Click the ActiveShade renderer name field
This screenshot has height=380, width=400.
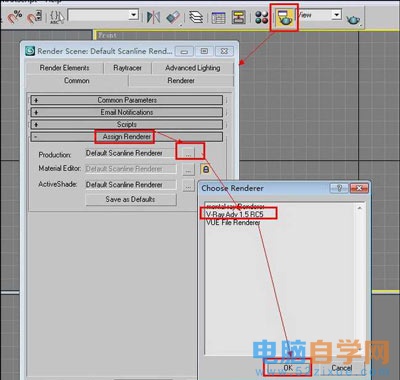coord(131,185)
